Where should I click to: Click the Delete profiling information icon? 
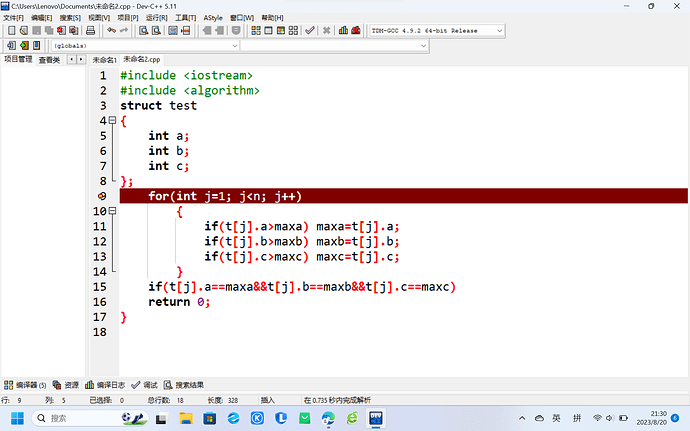(356, 30)
